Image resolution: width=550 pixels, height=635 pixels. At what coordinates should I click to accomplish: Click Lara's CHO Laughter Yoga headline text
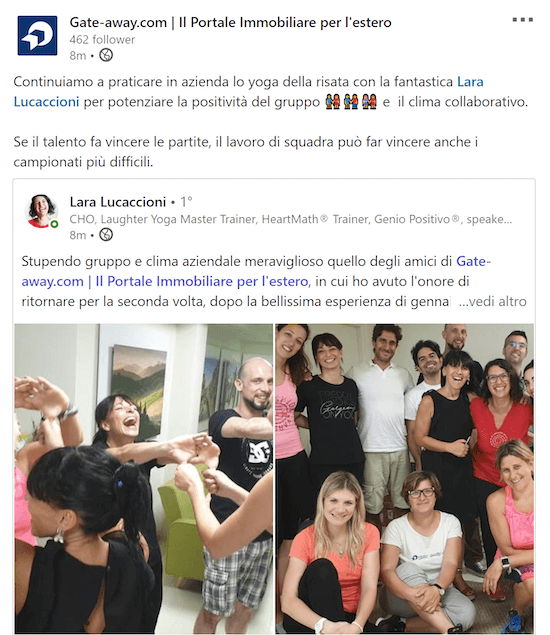click(291, 219)
